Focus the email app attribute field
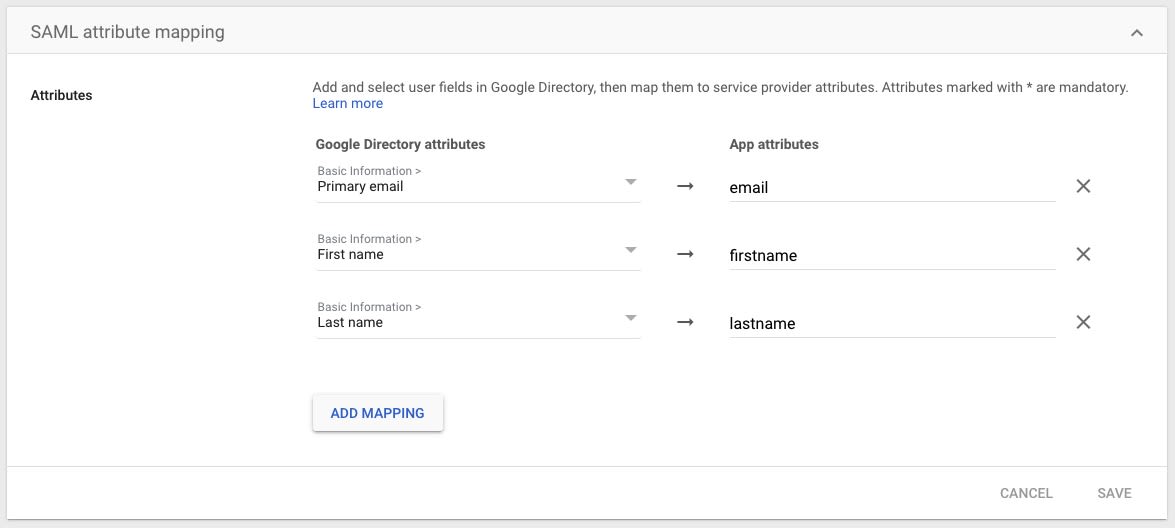This screenshot has width=1175, height=528. coord(891,187)
